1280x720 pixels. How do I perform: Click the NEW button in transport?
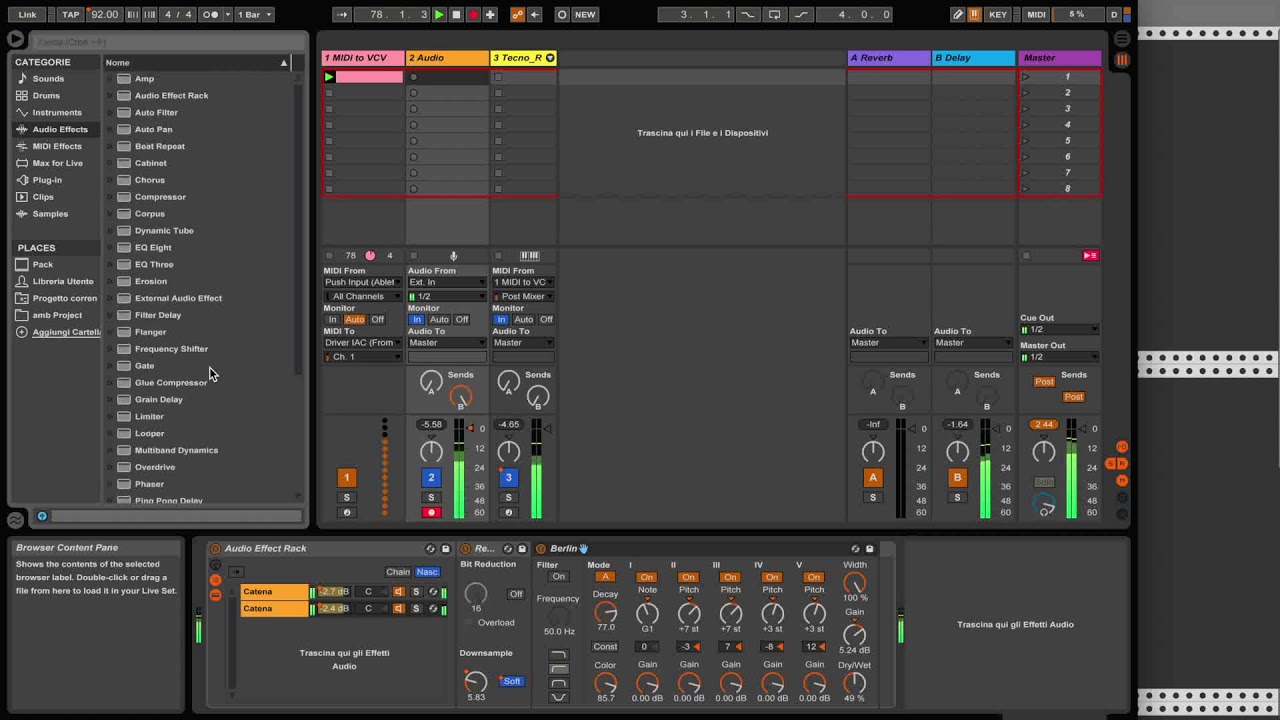click(585, 15)
